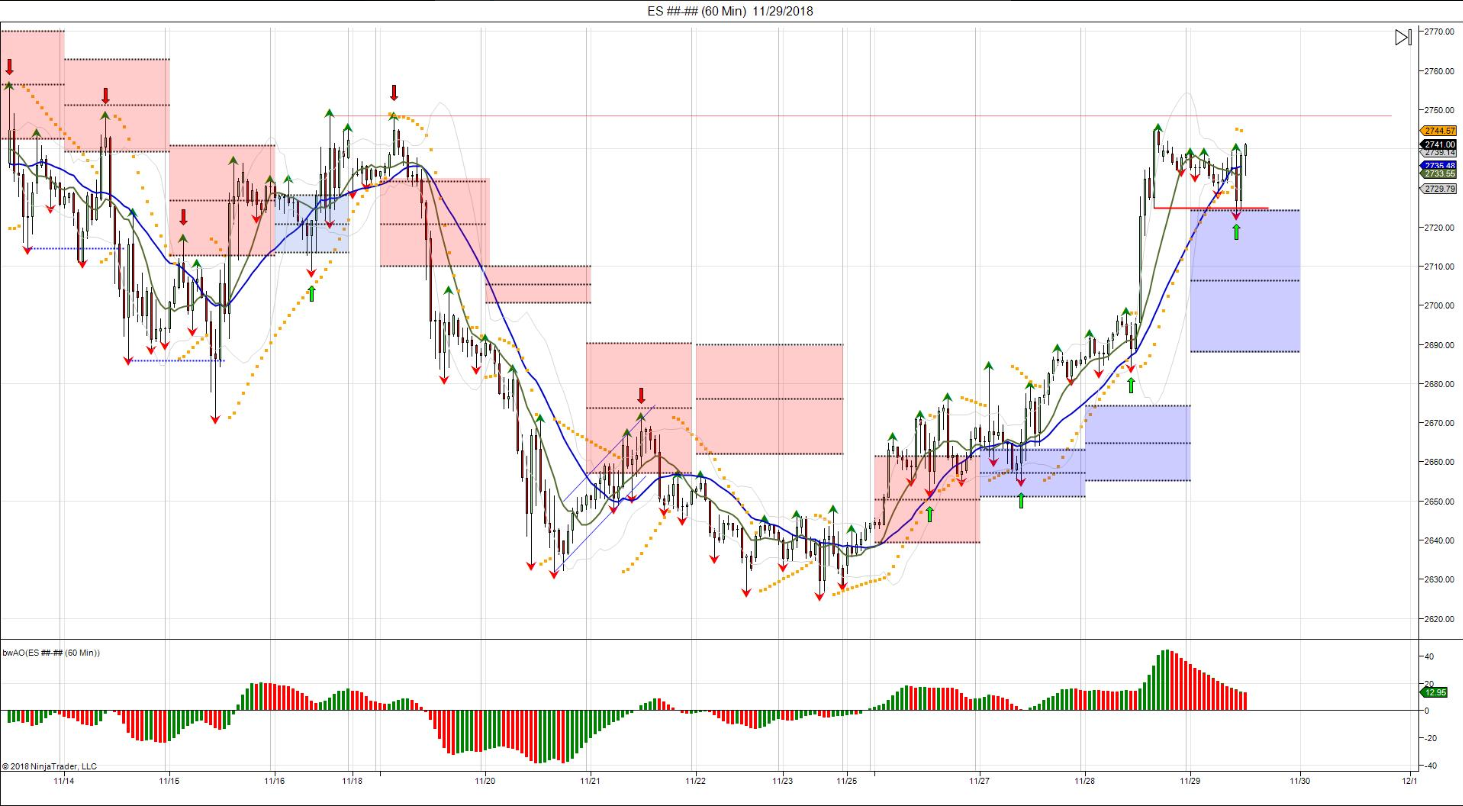Image resolution: width=1463 pixels, height=806 pixels.
Task: Click the 2760.00 price axis label
Action: click(x=1440, y=71)
